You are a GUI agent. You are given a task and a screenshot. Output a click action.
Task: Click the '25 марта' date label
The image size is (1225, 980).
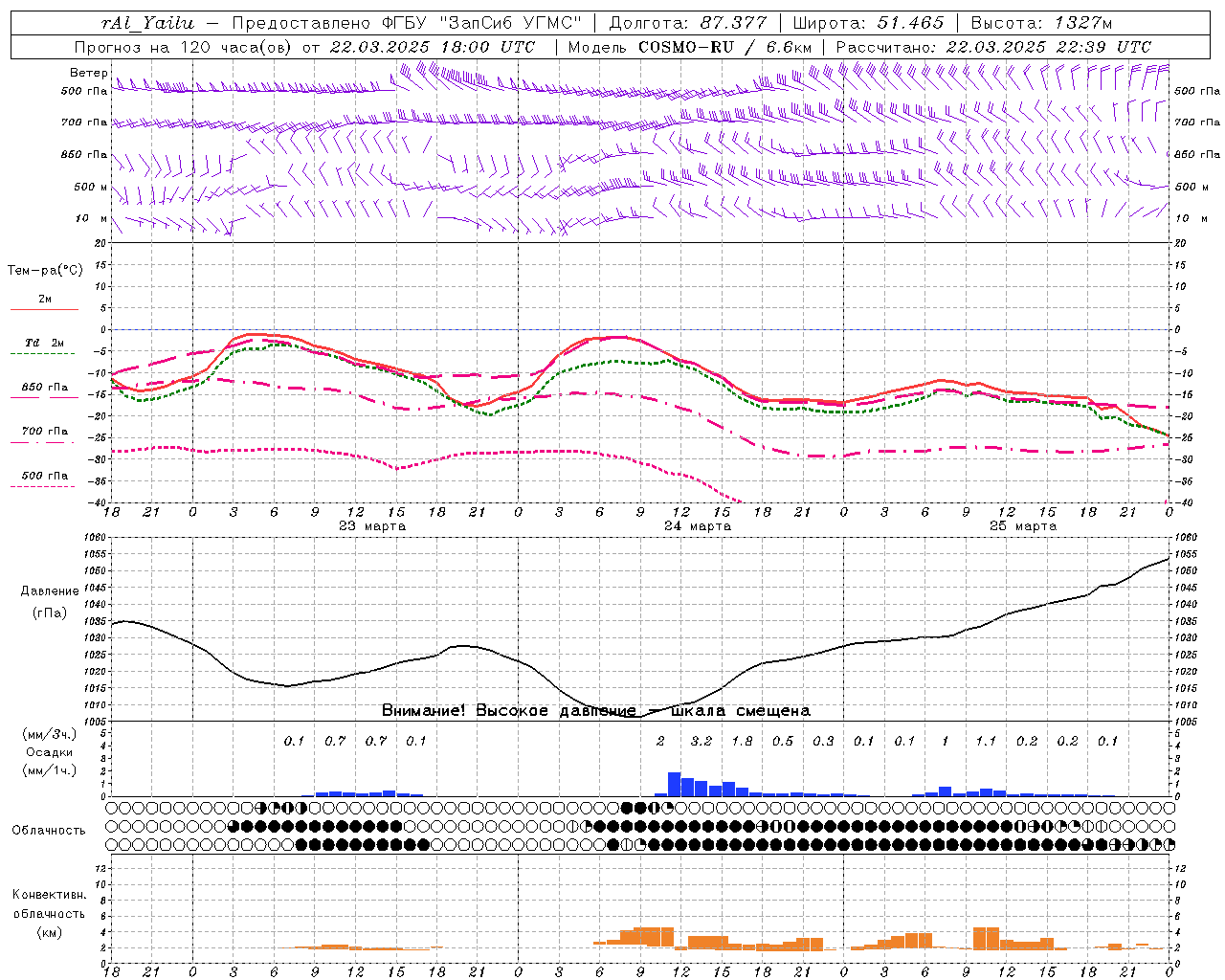click(x=1023, y=526)
